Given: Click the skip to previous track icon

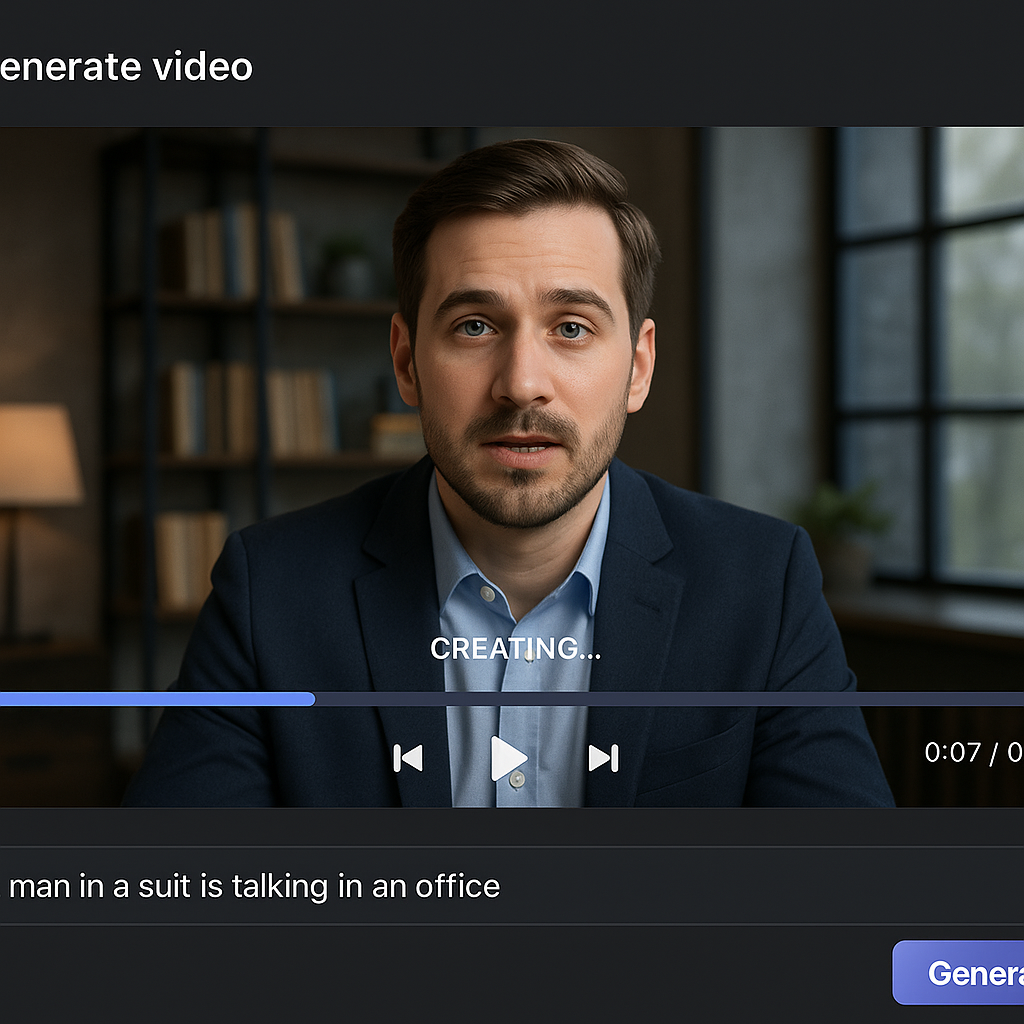Looking at the screenshot, I should 408,758.
